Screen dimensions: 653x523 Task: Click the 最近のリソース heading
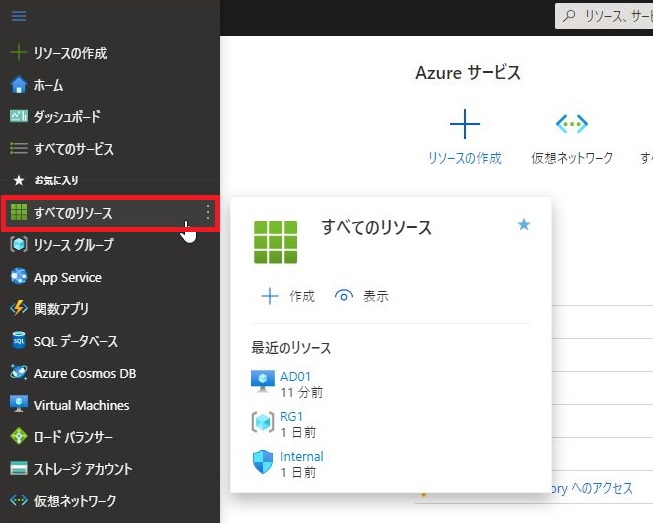(x=291, y=348)
